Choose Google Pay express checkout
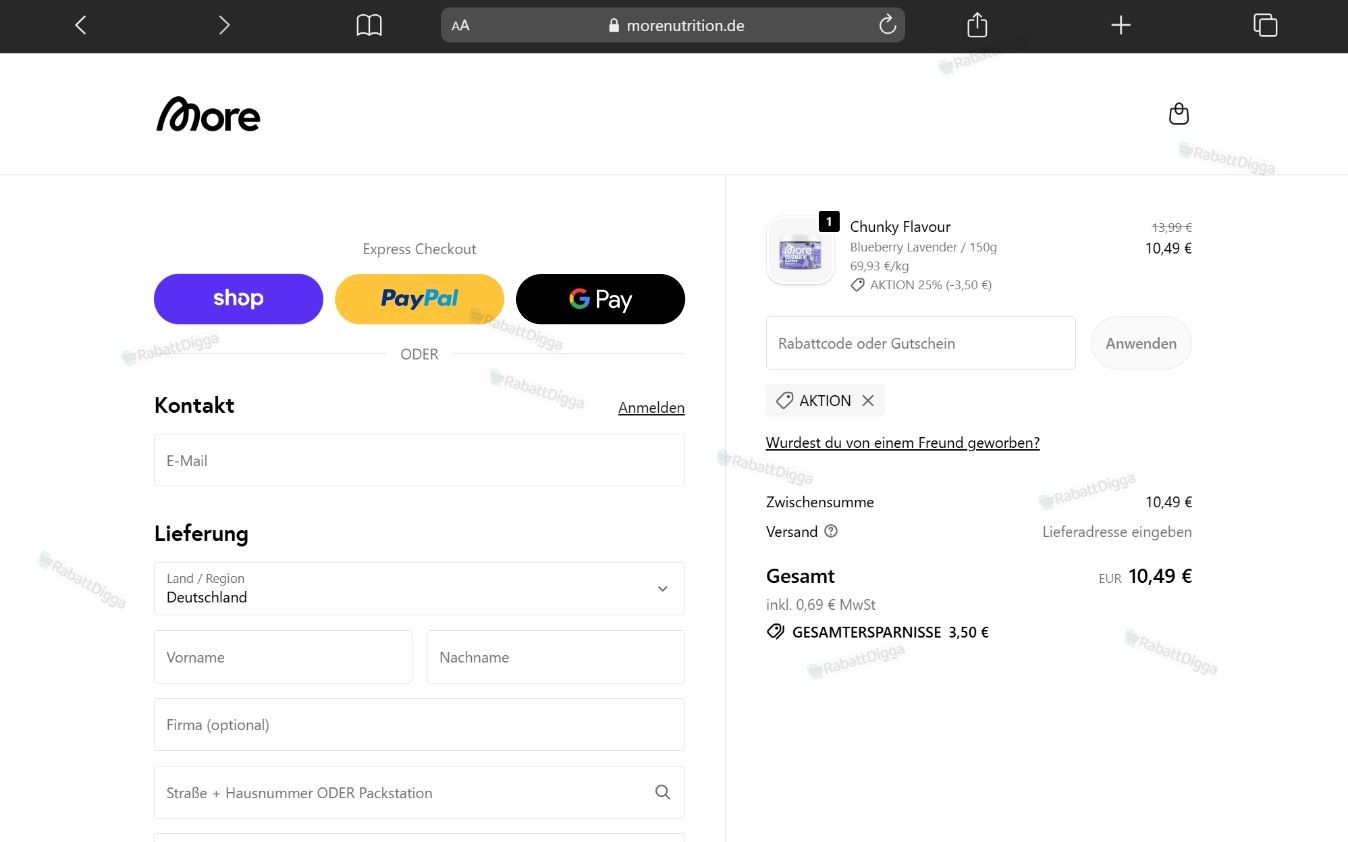 click(x=600, y=299)
